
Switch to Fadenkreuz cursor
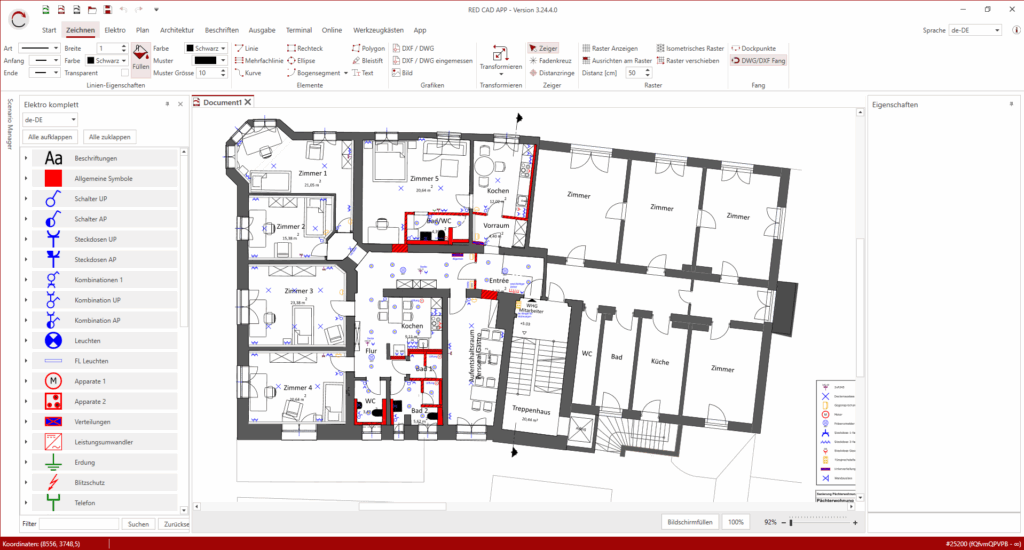coord(550,61)
